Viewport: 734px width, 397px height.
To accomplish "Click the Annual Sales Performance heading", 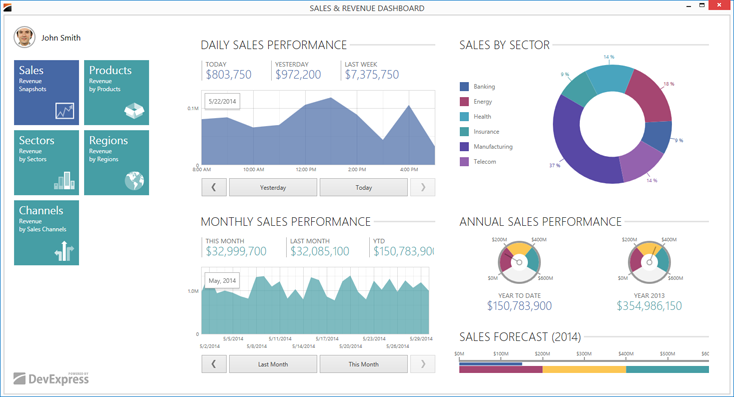I will tap(540, 221).
